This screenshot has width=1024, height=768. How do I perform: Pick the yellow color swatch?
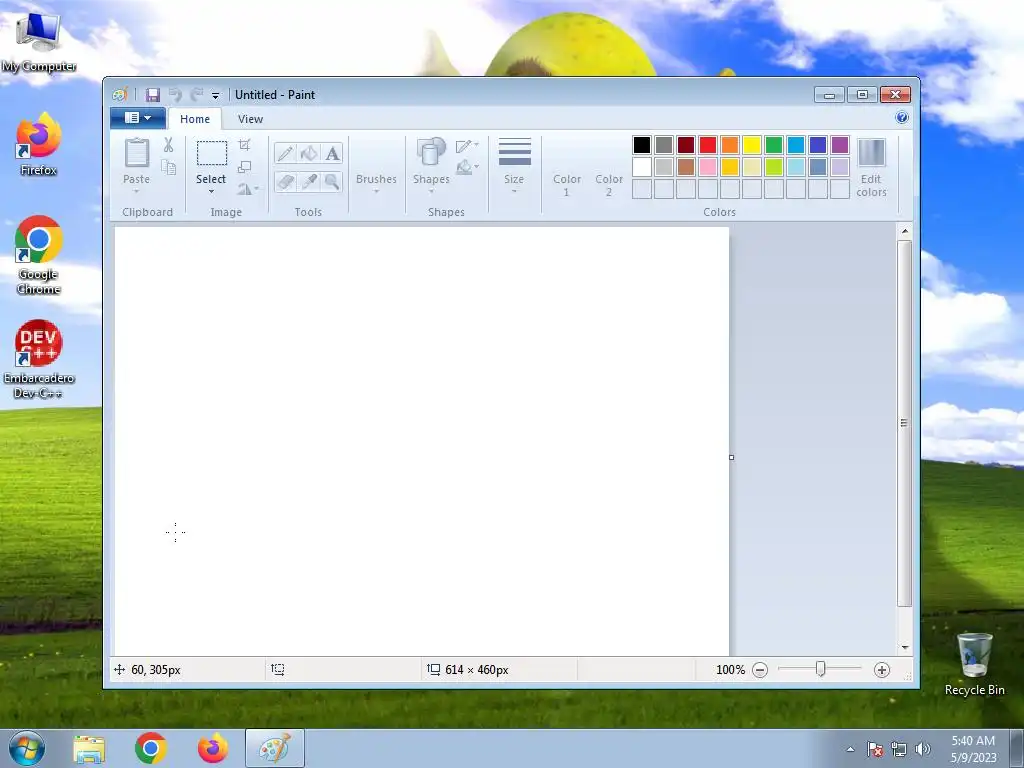[x=752, y=145]
